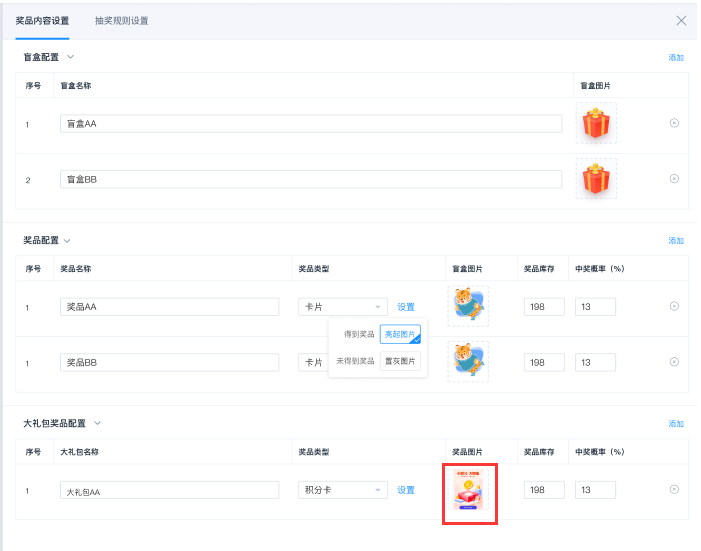Click the 大礼包AA name input field
The image size is (701, 551).
coord(169,490)
